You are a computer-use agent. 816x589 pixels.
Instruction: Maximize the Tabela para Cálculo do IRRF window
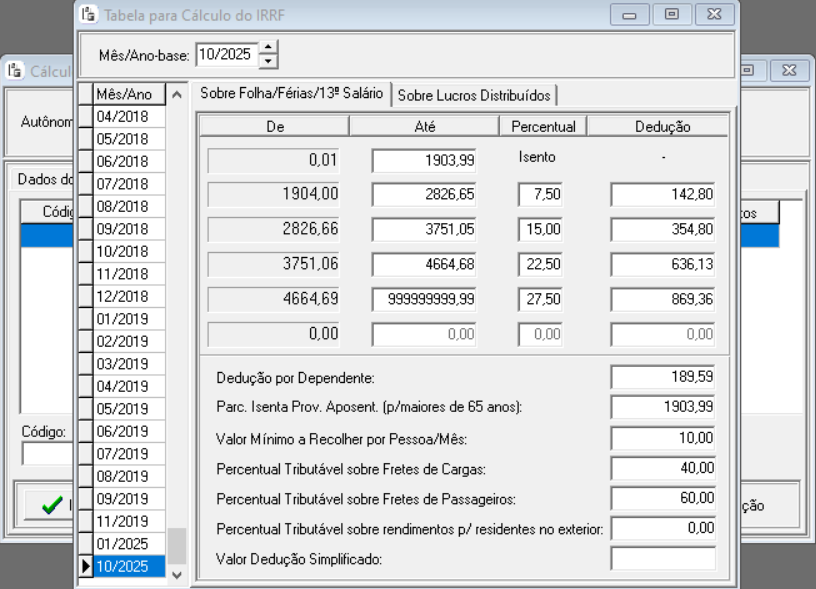672,15
